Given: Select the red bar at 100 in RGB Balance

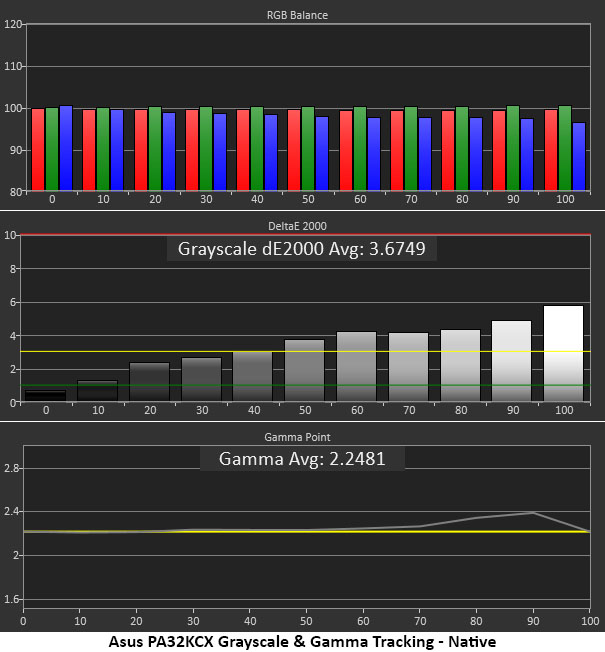Looking at the screenshot, I should [551, 150].
